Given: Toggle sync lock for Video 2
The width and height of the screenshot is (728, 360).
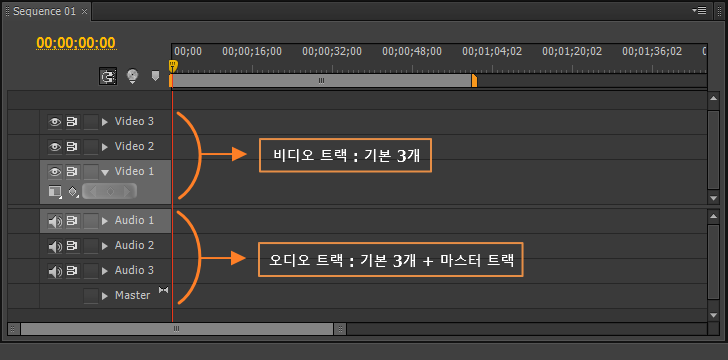Looking at the screenshot, I should [72, 147].
